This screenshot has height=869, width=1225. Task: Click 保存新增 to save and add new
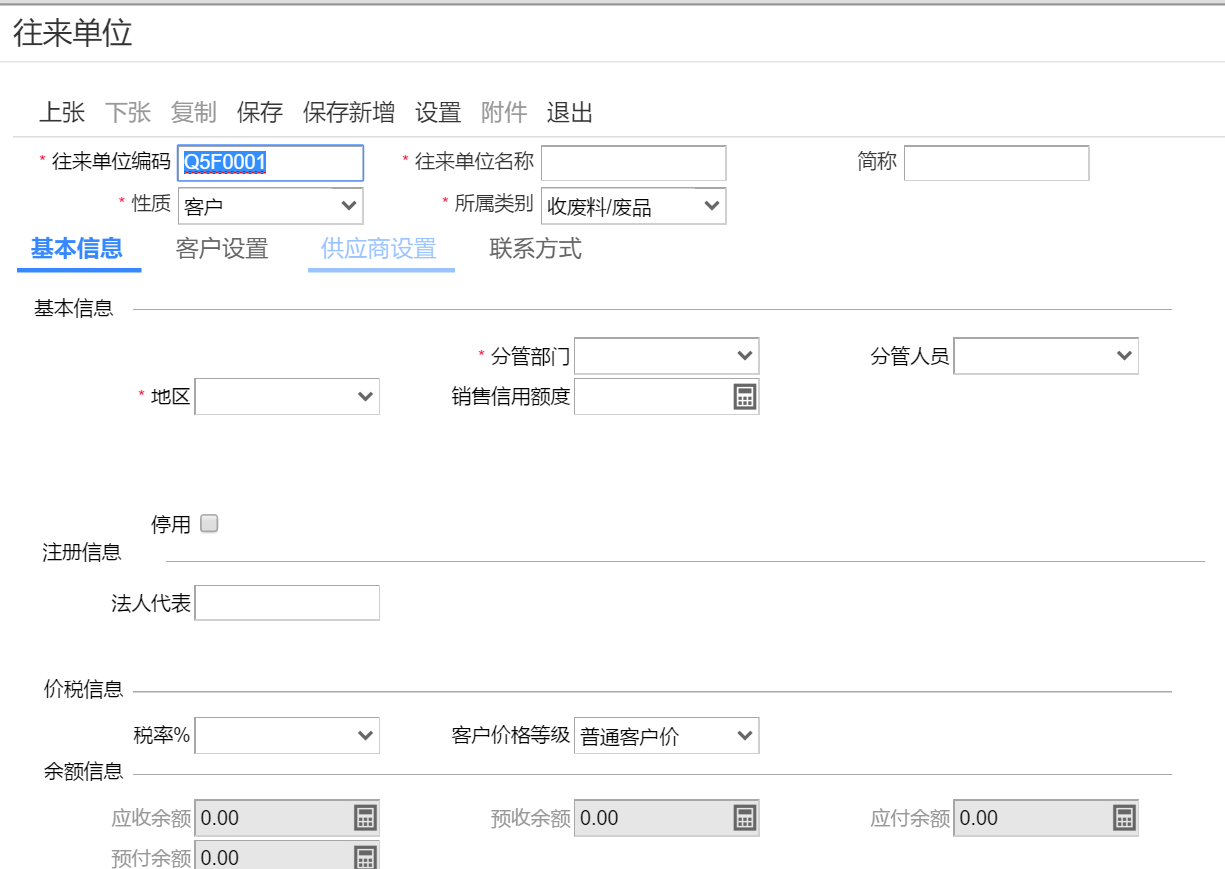pyautogui.click(x=349, y=113)
